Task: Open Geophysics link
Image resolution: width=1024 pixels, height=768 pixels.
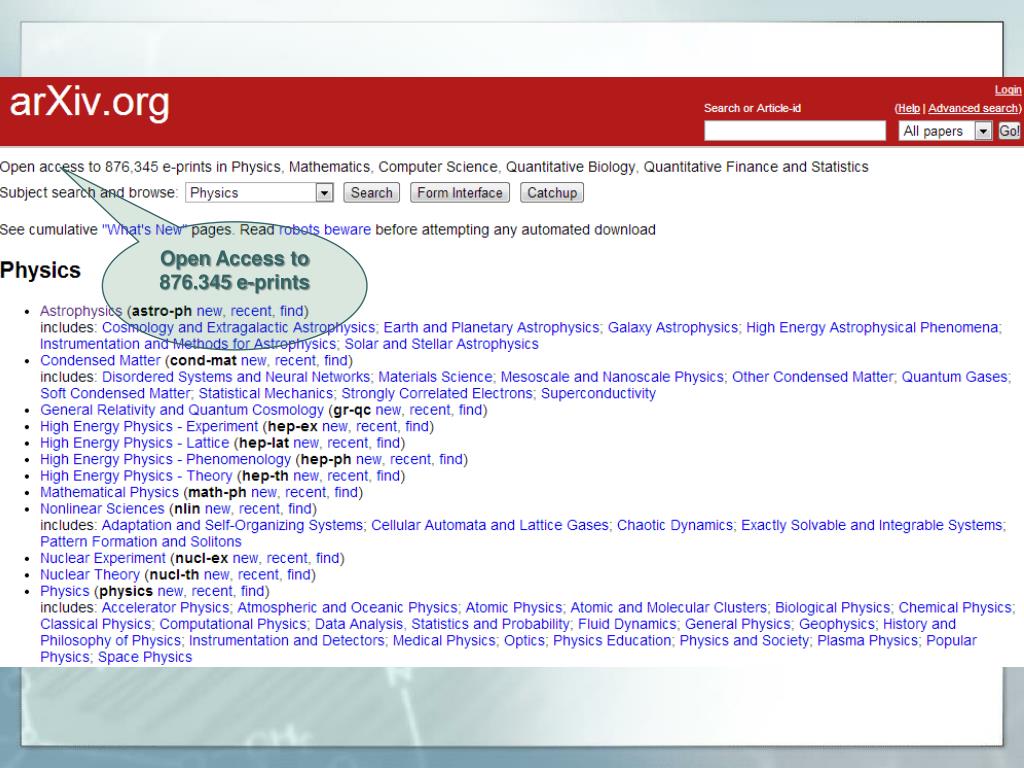Action: point(836,624)
